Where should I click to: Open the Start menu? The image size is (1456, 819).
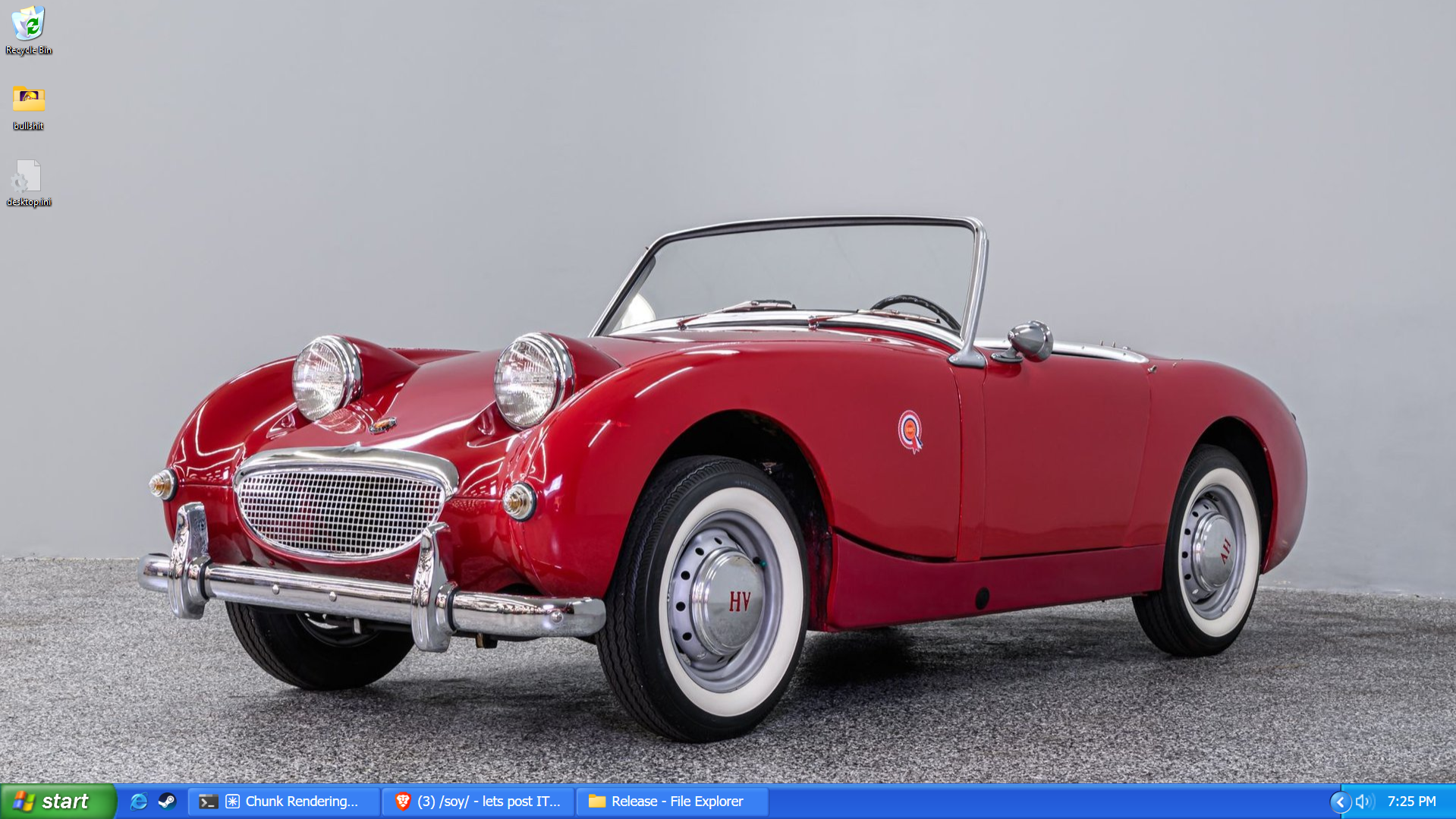pyautogui.click(x=57, y=802)
